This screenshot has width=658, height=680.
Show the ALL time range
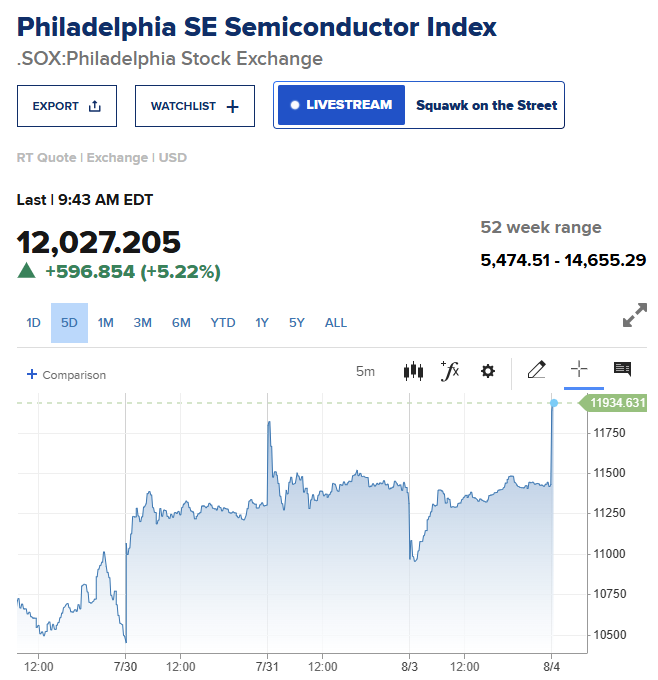point(336,323)
